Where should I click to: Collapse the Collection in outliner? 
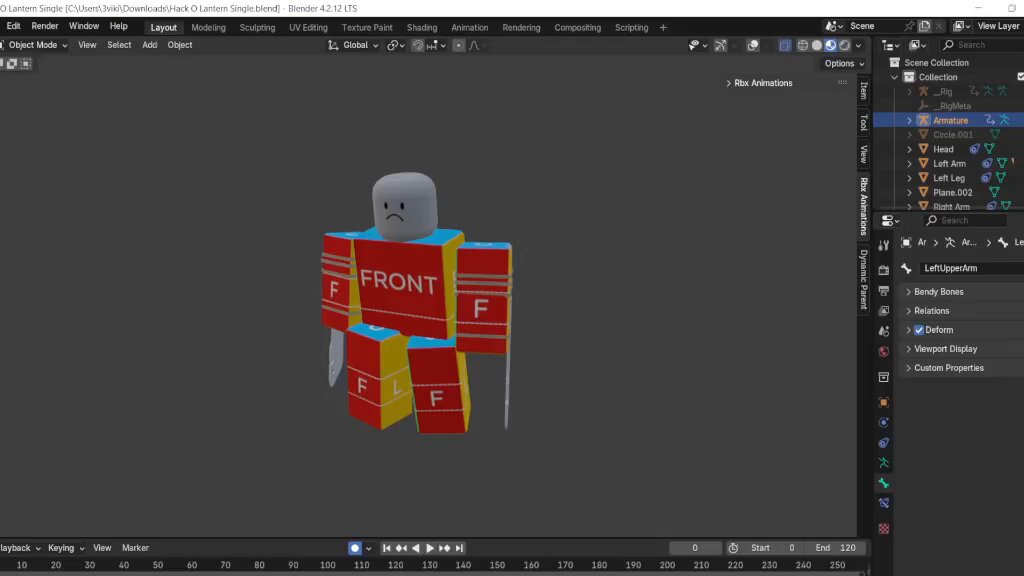tap(894, 77)
